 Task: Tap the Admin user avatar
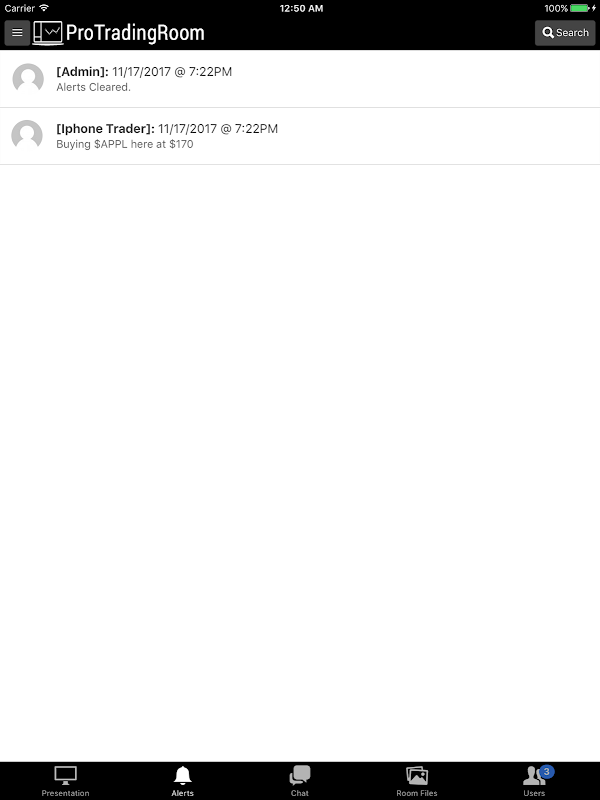coord(28,79)
